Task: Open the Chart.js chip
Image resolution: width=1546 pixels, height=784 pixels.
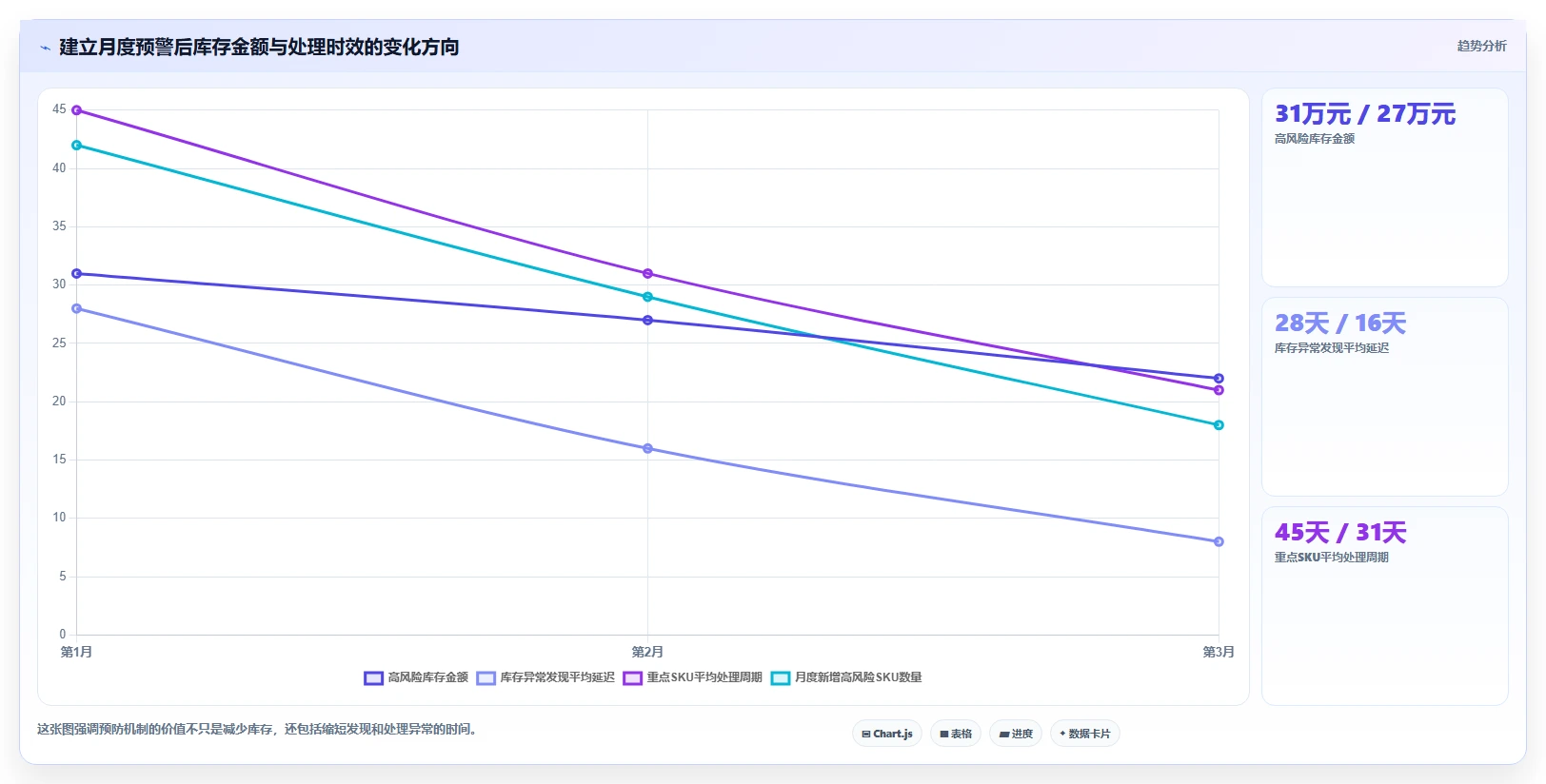Action: 887,734
